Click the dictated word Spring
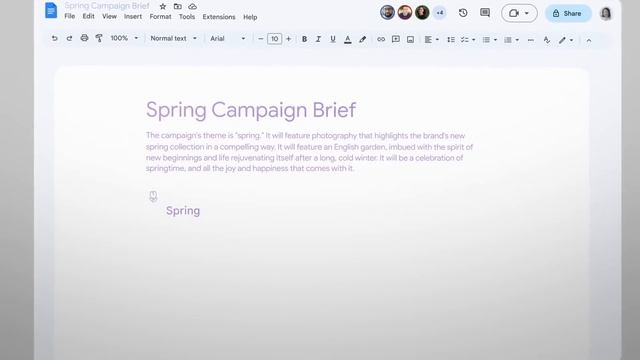The image size is (640, 360). coord(183,211)
